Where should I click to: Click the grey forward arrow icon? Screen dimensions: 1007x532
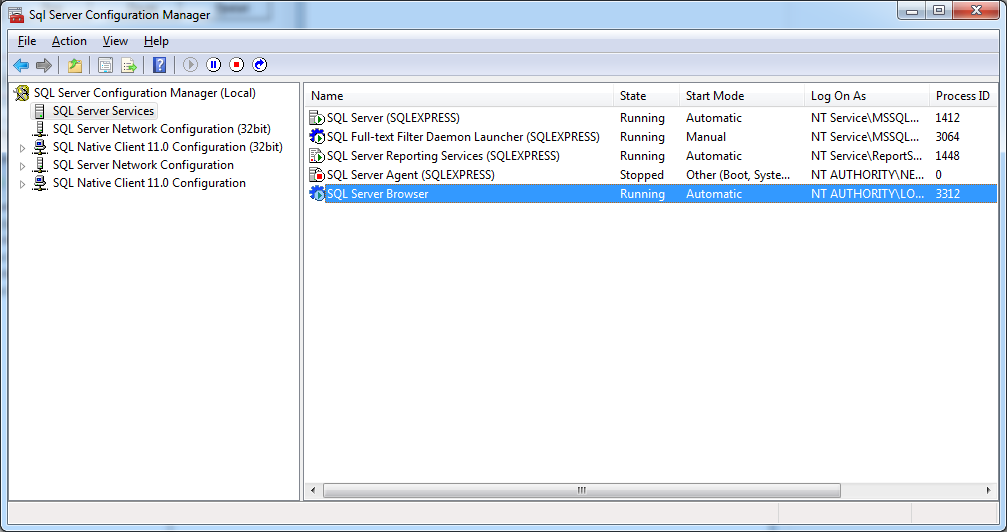click(44, 65)
